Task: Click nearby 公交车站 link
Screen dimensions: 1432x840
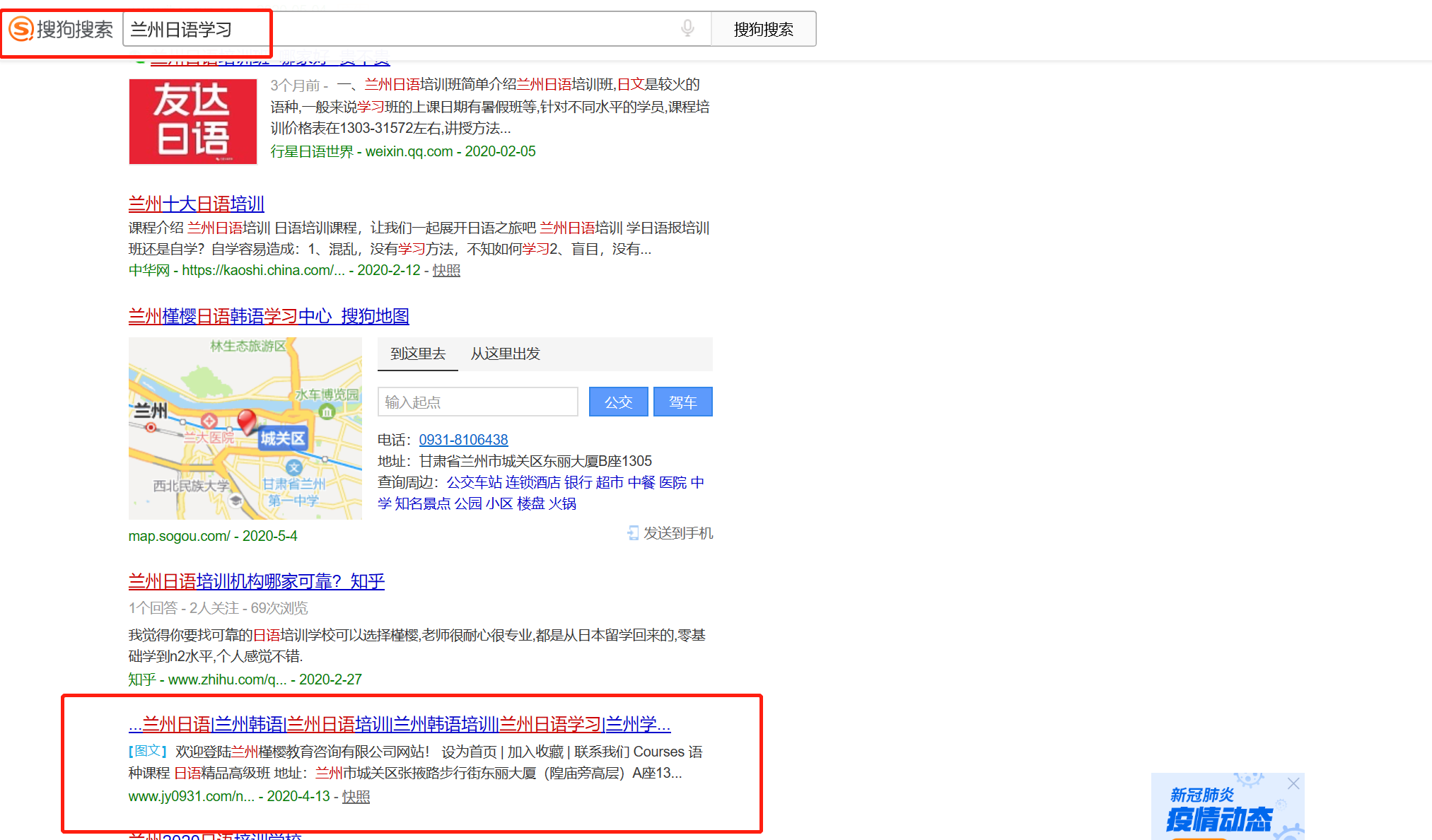Action: point(474,482)
